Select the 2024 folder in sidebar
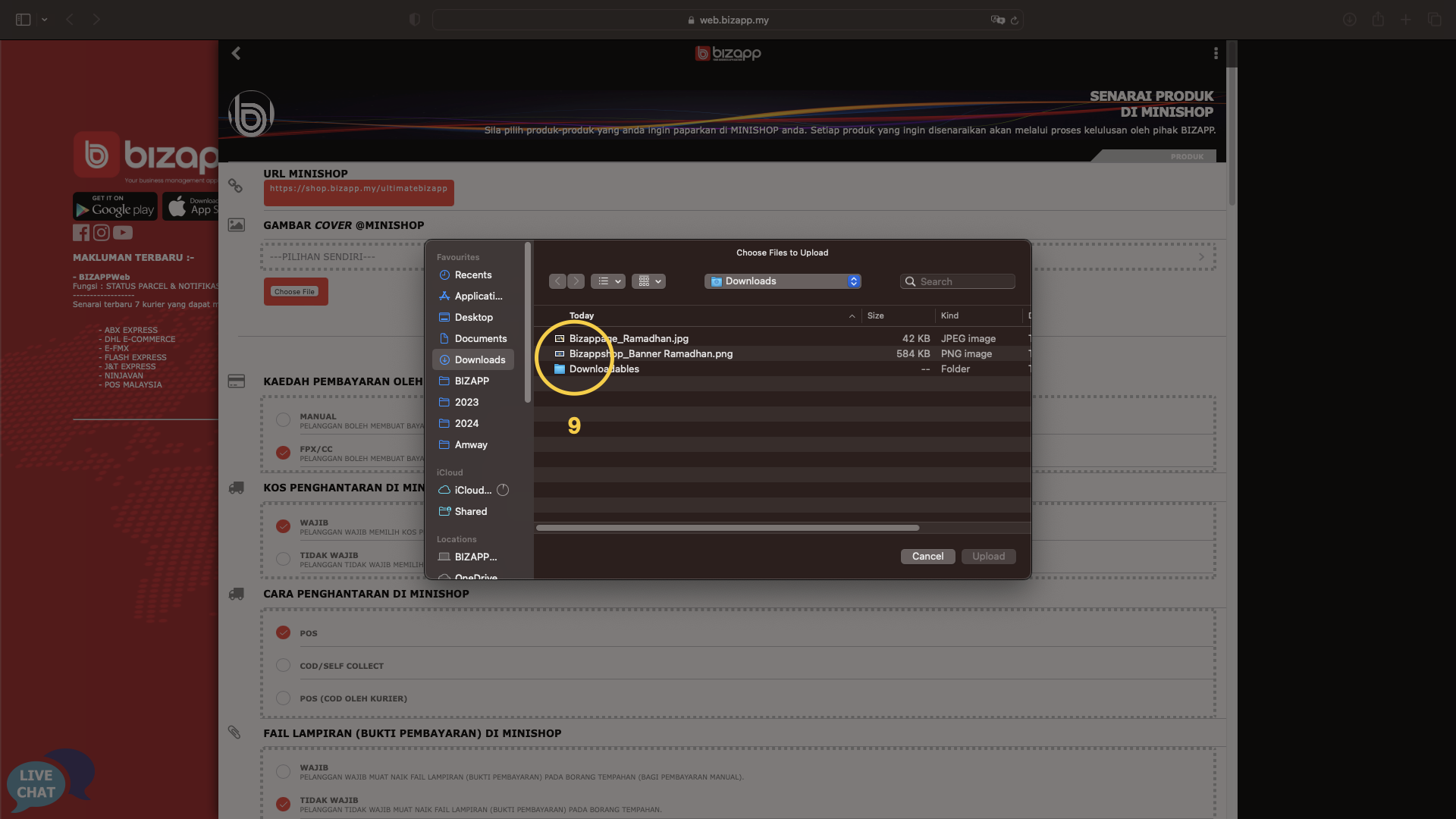1456x819 pixels. [473, 424]
